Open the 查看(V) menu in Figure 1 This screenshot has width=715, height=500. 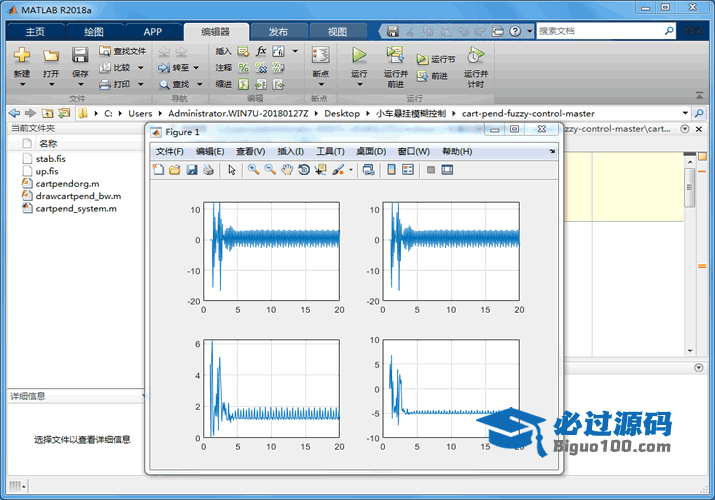point(250,151)
